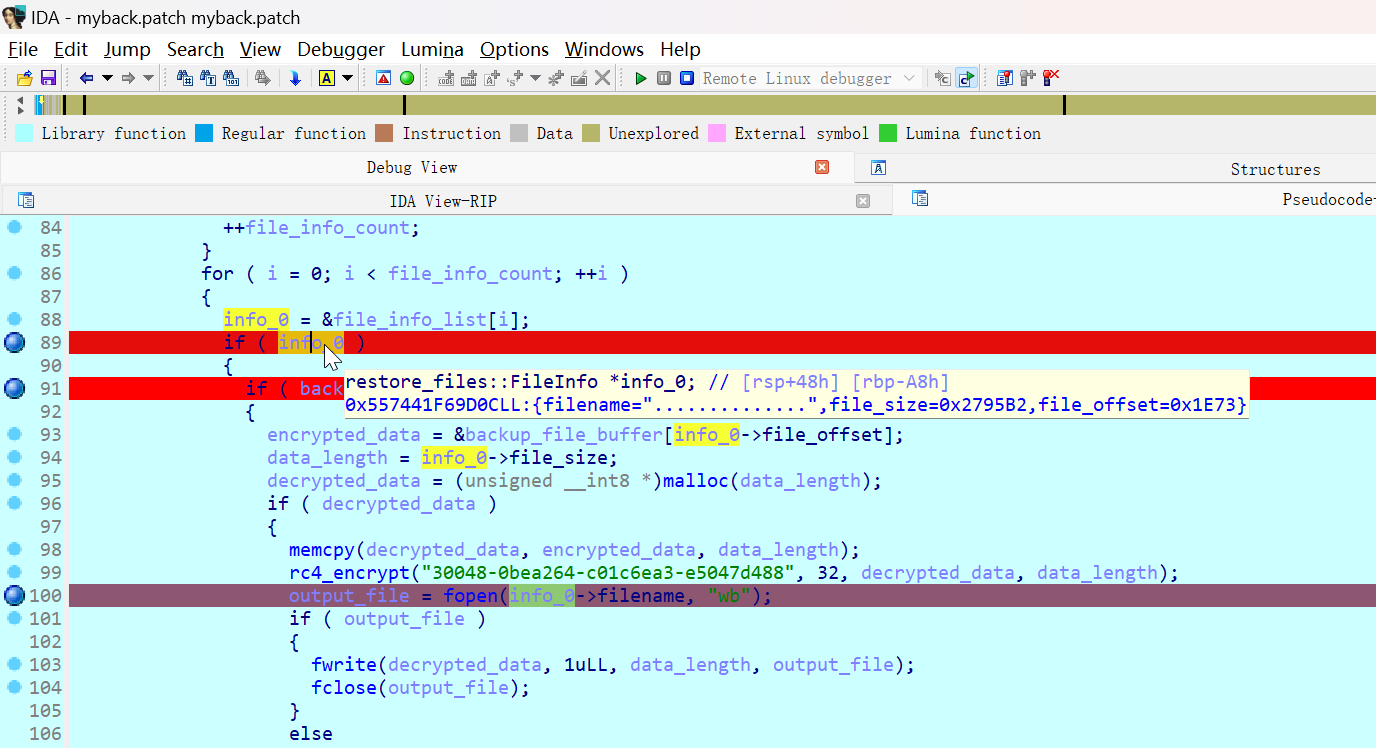Screen dimensions: 1376x748
Task: Click the Save database floppy icon
Action: coord(48,78)
